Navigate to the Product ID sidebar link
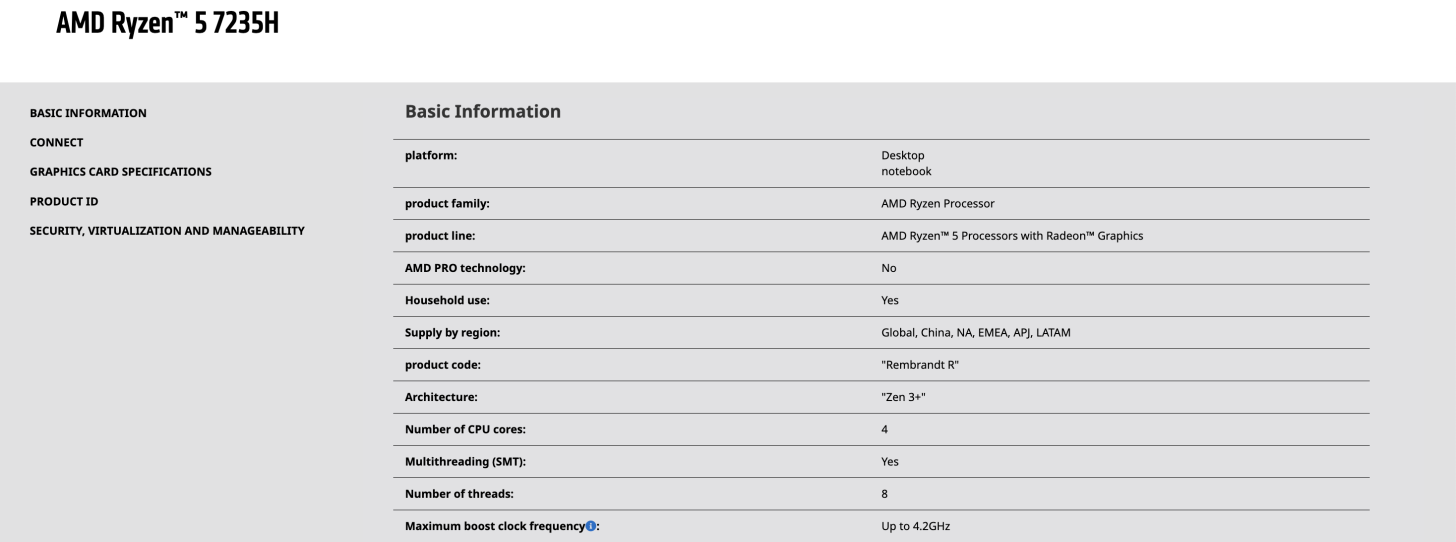This screenshot has height=542, width=1456. point(64,201)
